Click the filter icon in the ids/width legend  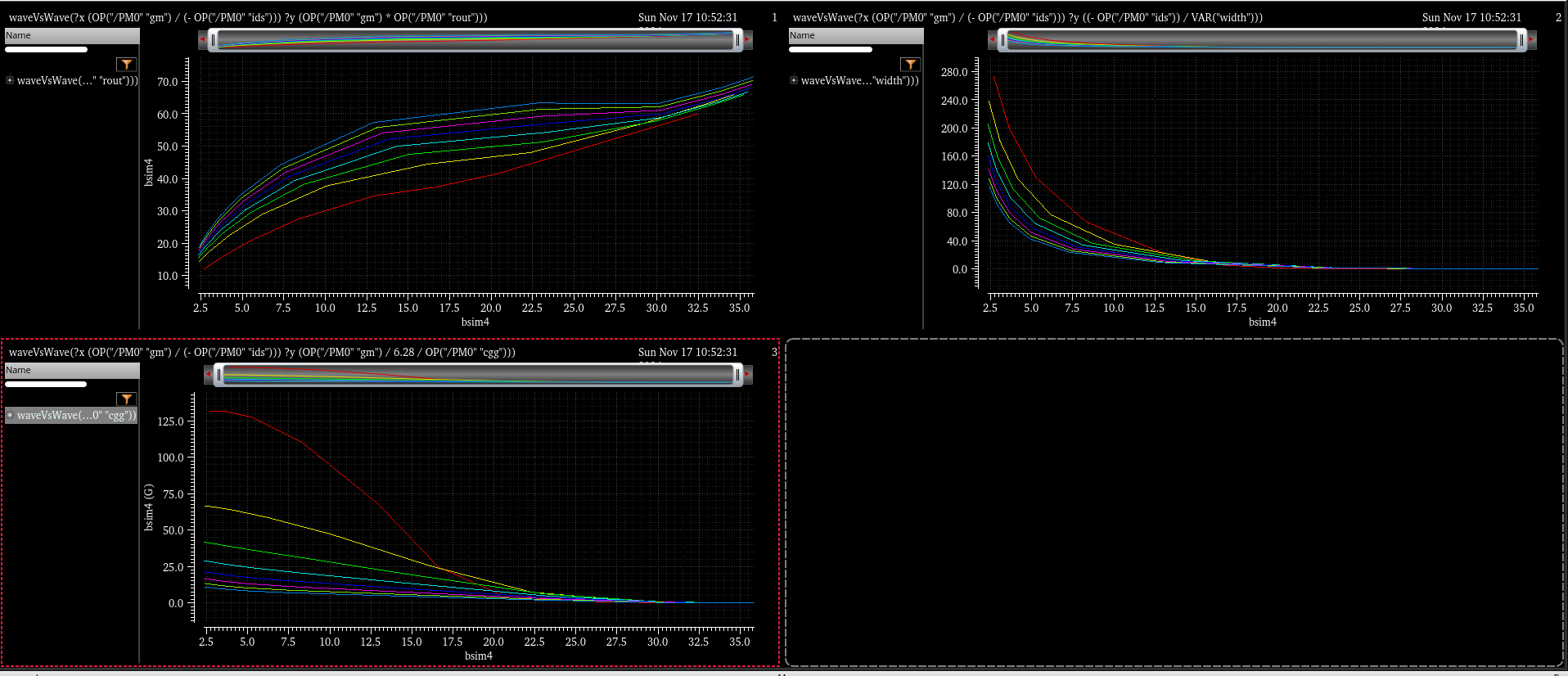(x=910, y=65)
